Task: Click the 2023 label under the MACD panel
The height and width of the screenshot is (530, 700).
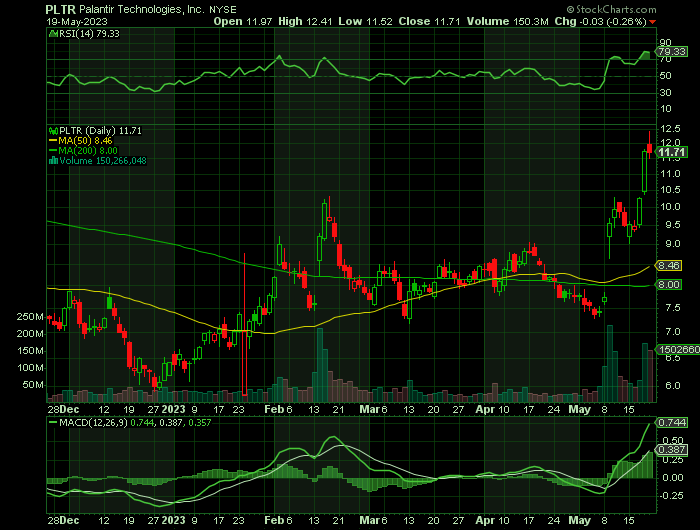Action: coord(173,521)
